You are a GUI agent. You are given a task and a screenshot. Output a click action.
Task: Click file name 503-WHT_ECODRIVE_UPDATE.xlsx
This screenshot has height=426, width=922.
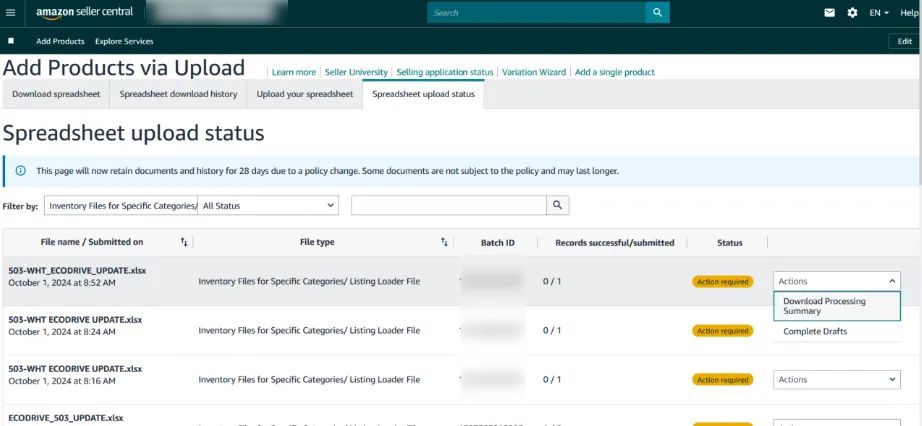click(x=77, y=271)
